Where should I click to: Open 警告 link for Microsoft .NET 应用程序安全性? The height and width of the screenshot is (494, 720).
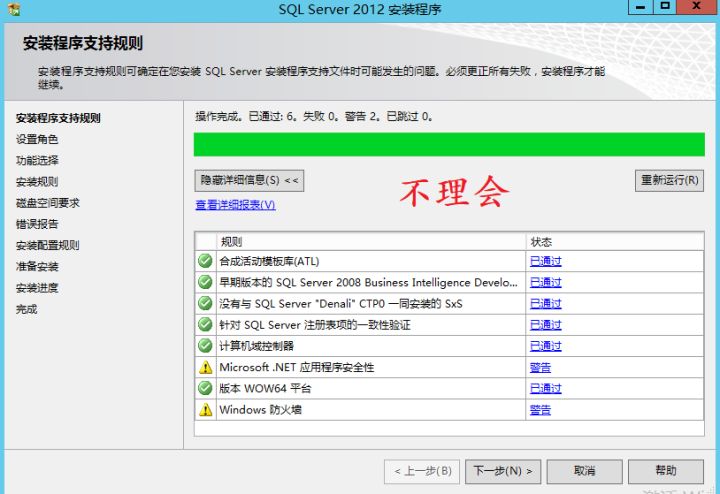coord(540,367)
